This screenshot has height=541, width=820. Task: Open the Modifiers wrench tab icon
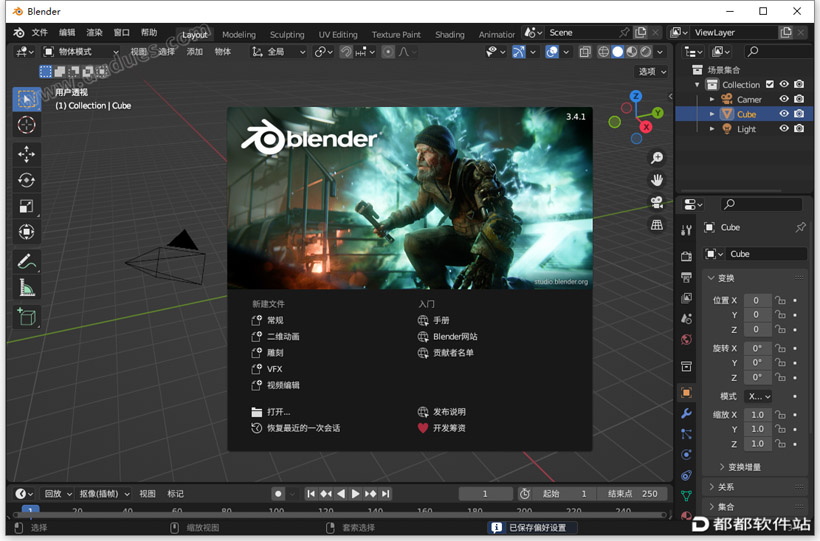[x=687, y=413]
